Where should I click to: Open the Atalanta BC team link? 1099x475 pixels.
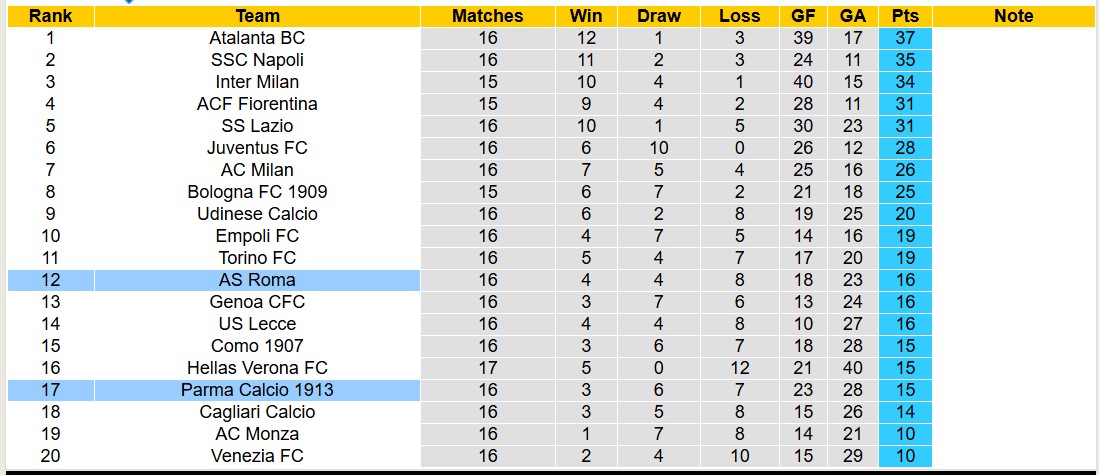(x=257, y=38)
